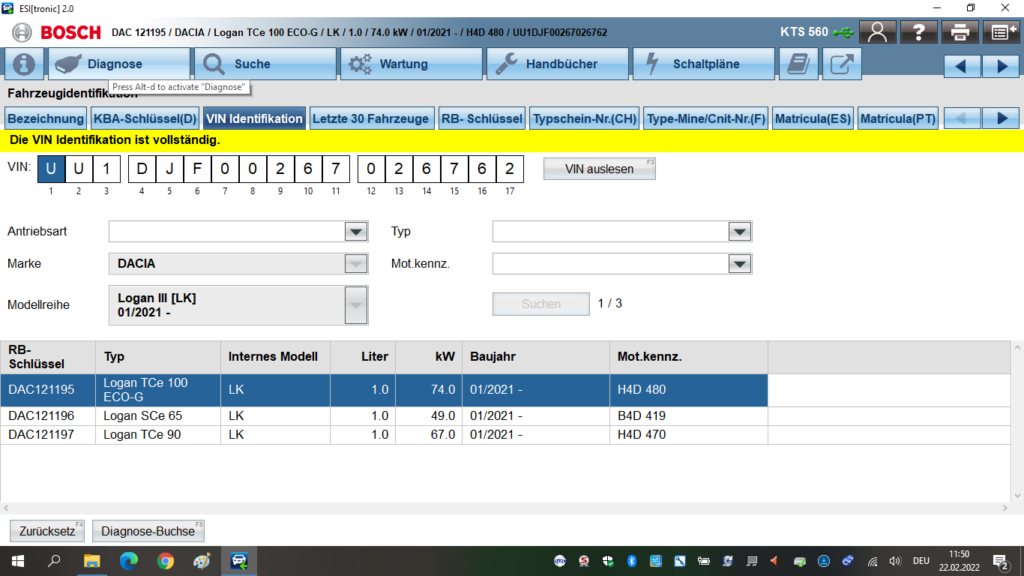Image resolution: width=1024 pixels, height=576 pixels.
Task: Open the Diagnose section
Action: click(x=119, y=64)
